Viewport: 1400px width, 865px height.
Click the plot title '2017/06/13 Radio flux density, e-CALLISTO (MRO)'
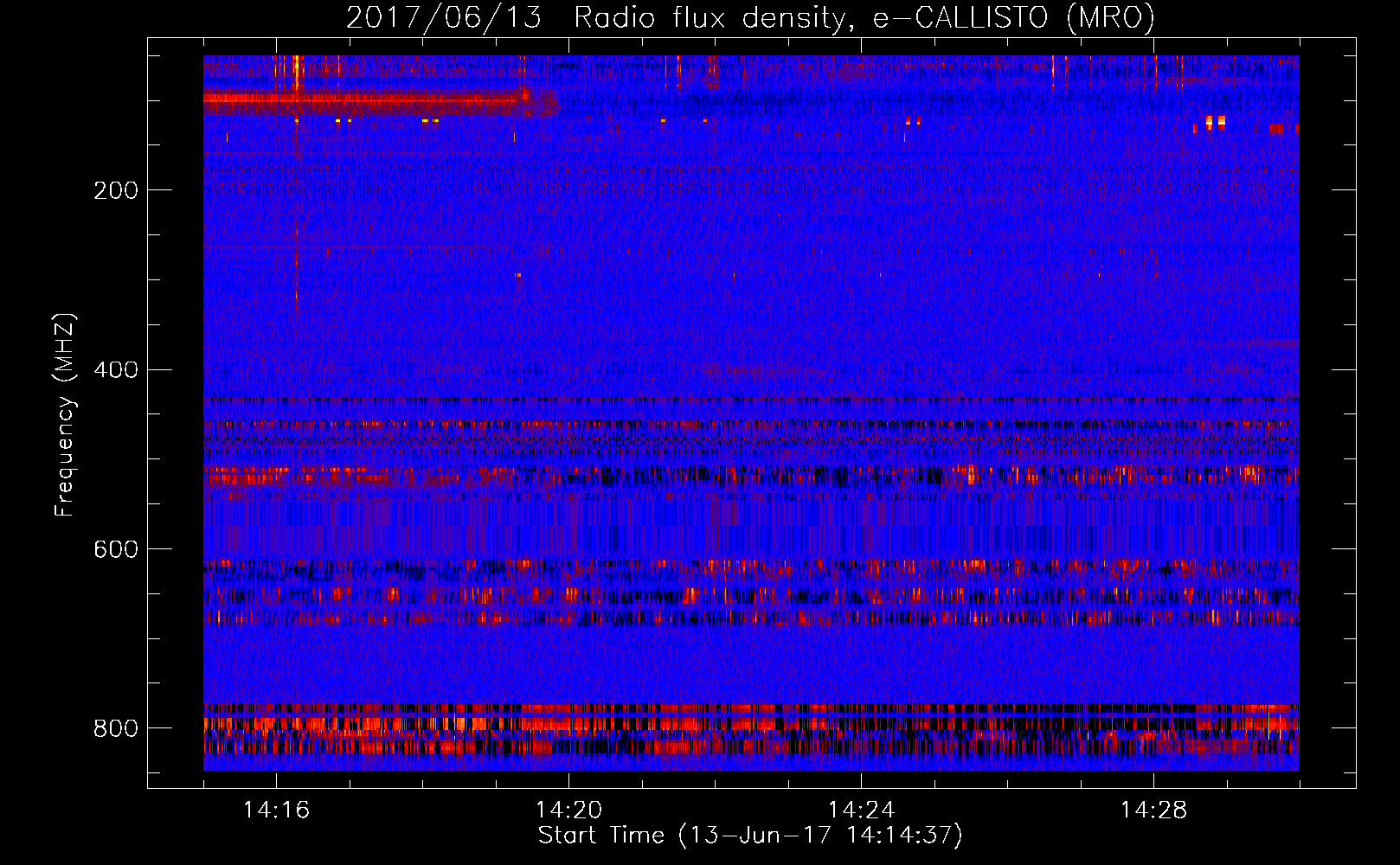pyautogui.click(x=750, y=18)
